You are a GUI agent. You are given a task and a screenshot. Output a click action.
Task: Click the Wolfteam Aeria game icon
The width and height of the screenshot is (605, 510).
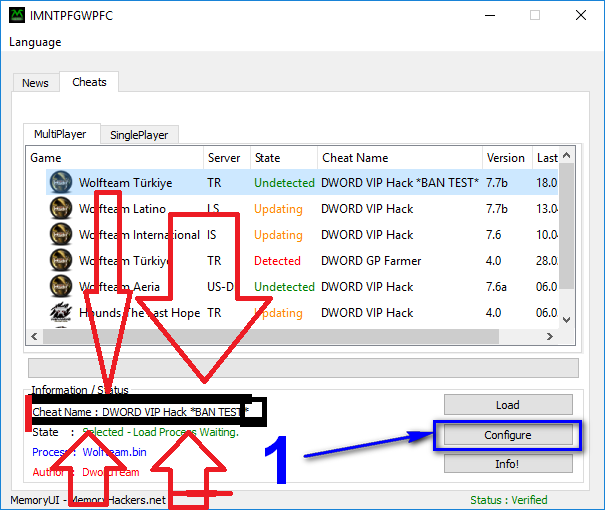point(61,286)
